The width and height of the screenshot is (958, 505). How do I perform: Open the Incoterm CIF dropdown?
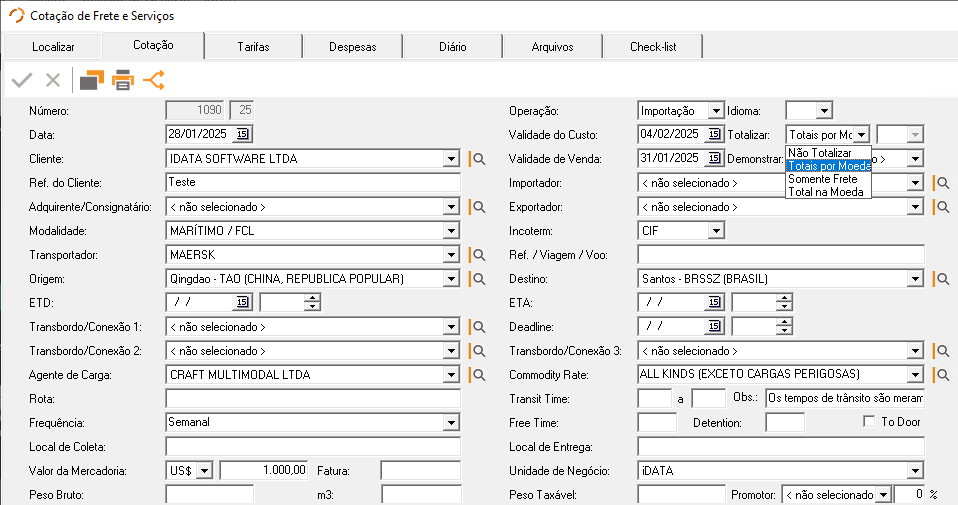(715, 231)
